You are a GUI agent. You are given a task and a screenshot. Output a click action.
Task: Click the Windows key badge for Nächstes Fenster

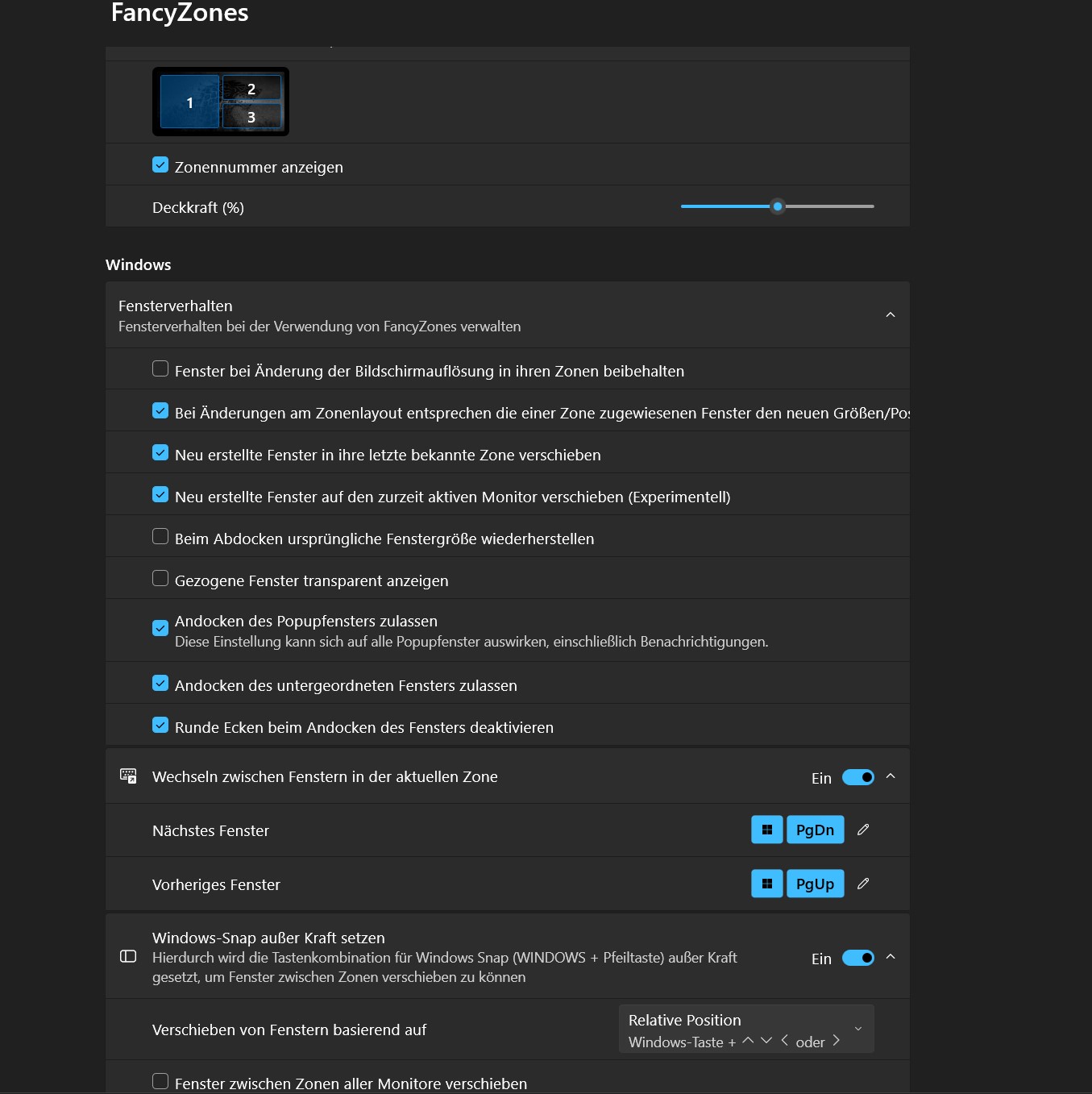(767, 830)
